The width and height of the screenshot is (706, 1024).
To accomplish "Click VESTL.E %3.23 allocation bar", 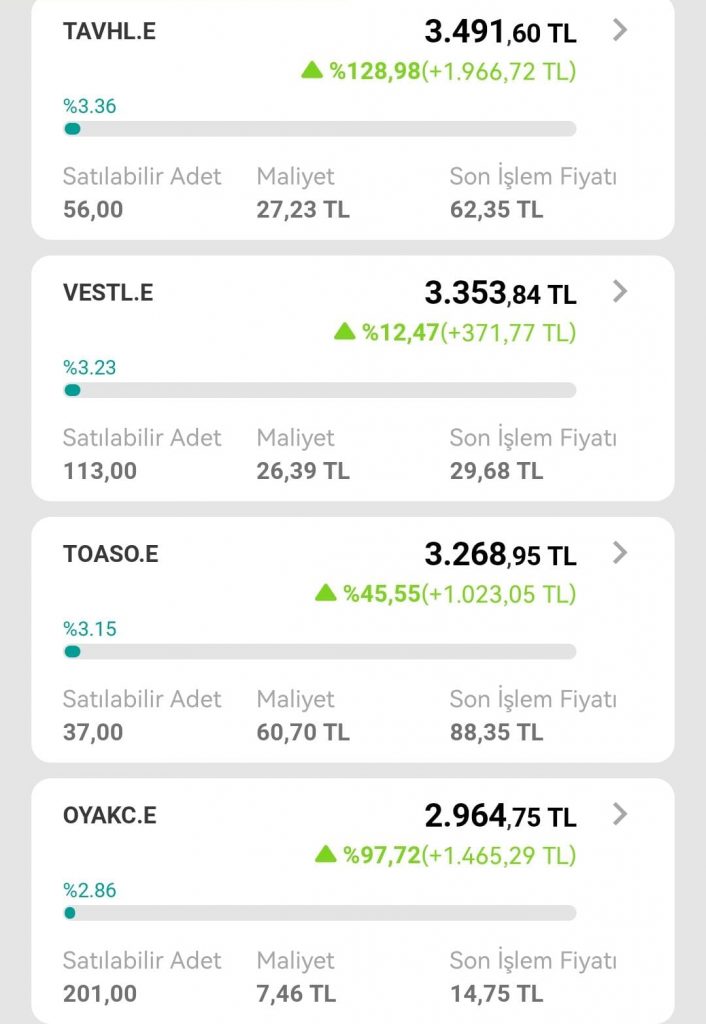I will click(x=319, y=390).
